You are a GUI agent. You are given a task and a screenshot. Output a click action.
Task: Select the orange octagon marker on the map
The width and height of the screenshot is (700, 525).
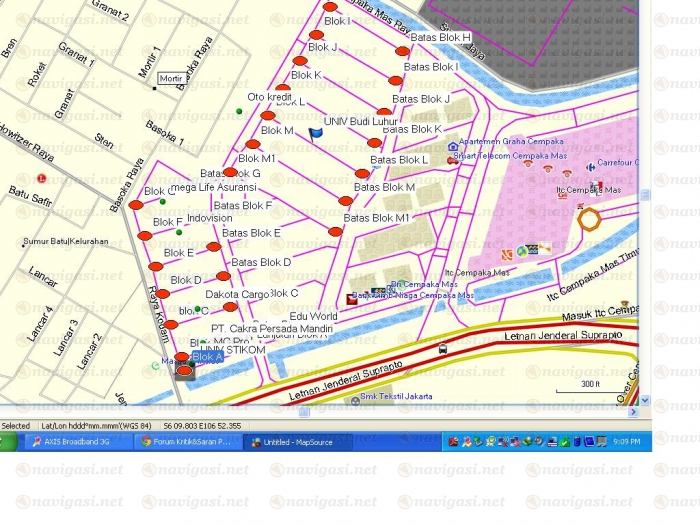coord(589,218)
